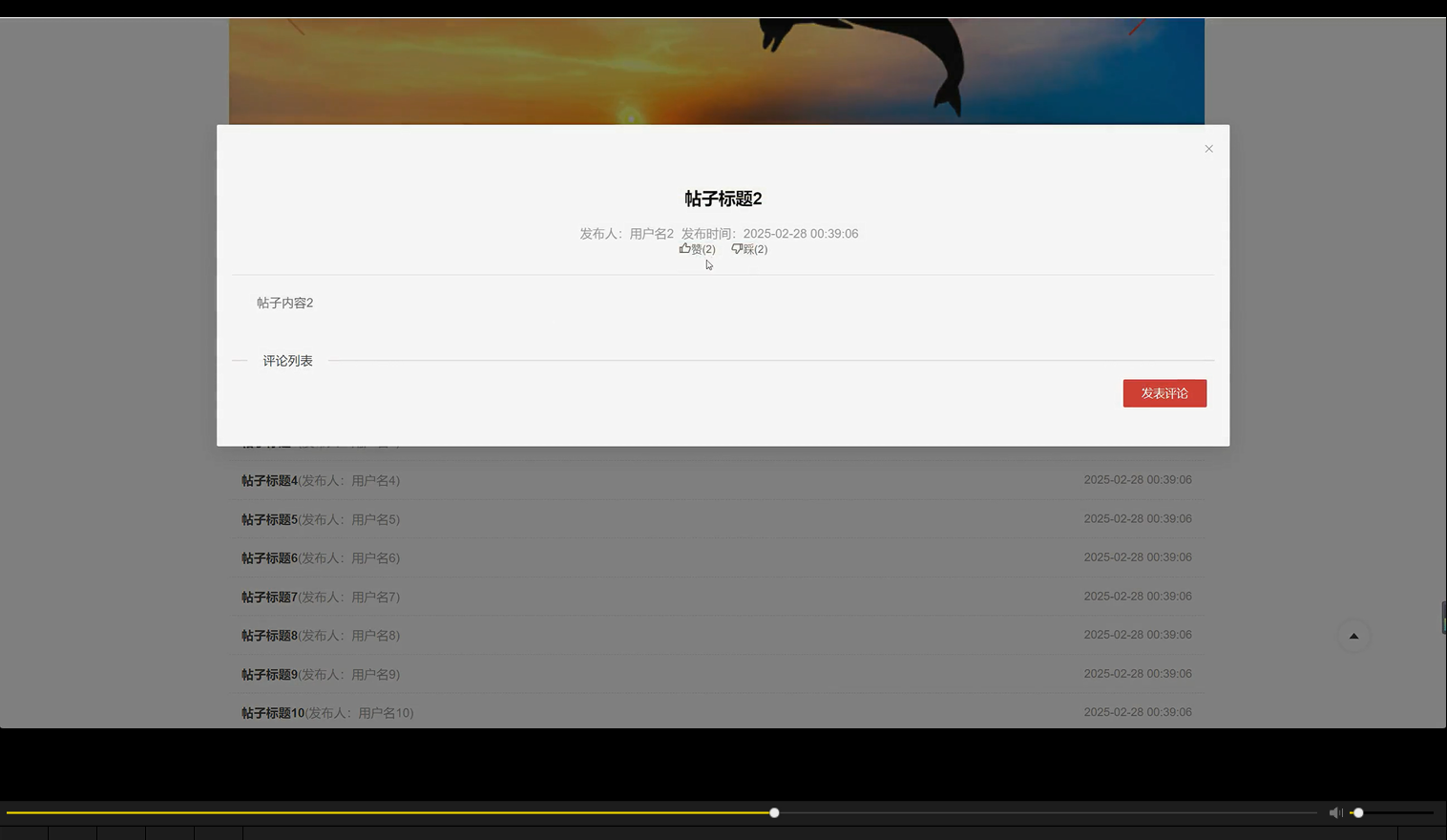The image size is (1447, 840).
Task: Adjust the volume slider knob
Action: tap(1358, 812)
